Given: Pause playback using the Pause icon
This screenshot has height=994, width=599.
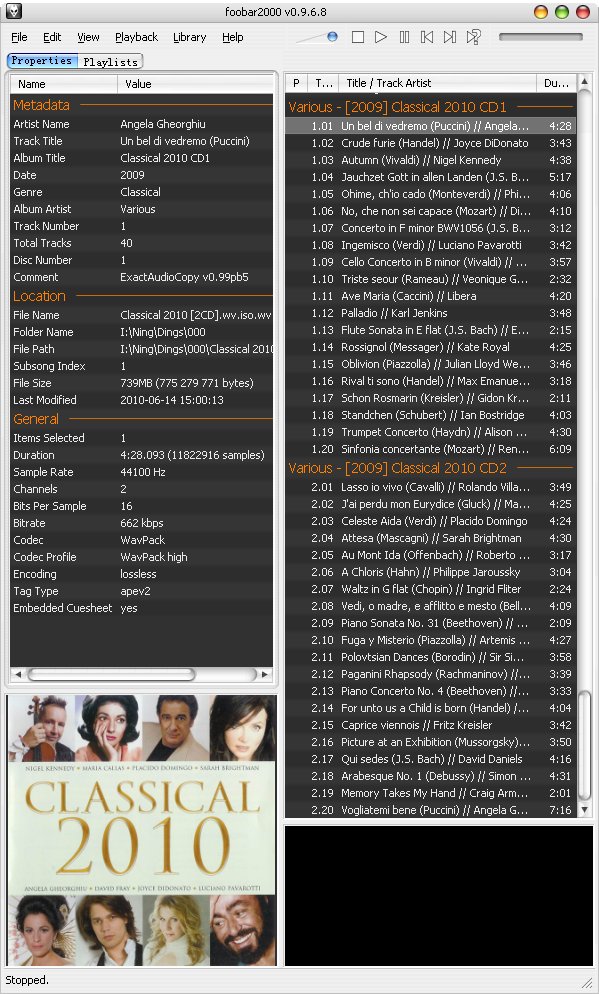Looking at the screenshot, I should coord(404,37).
